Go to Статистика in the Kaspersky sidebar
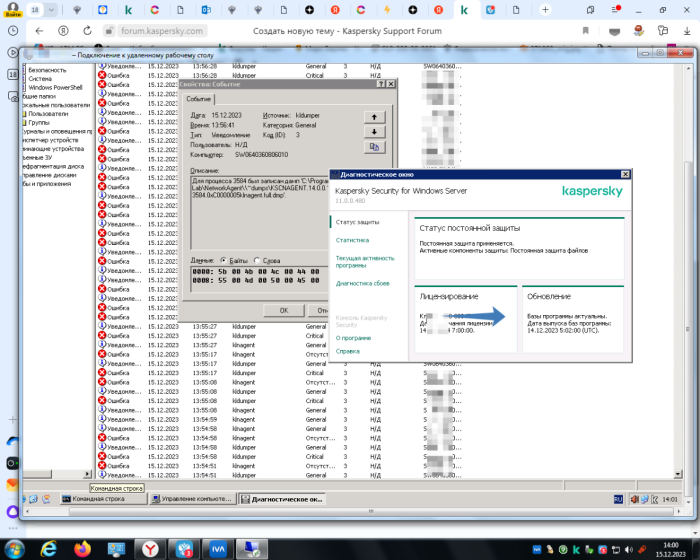The image size is (700, 560). tap(352, 240)
